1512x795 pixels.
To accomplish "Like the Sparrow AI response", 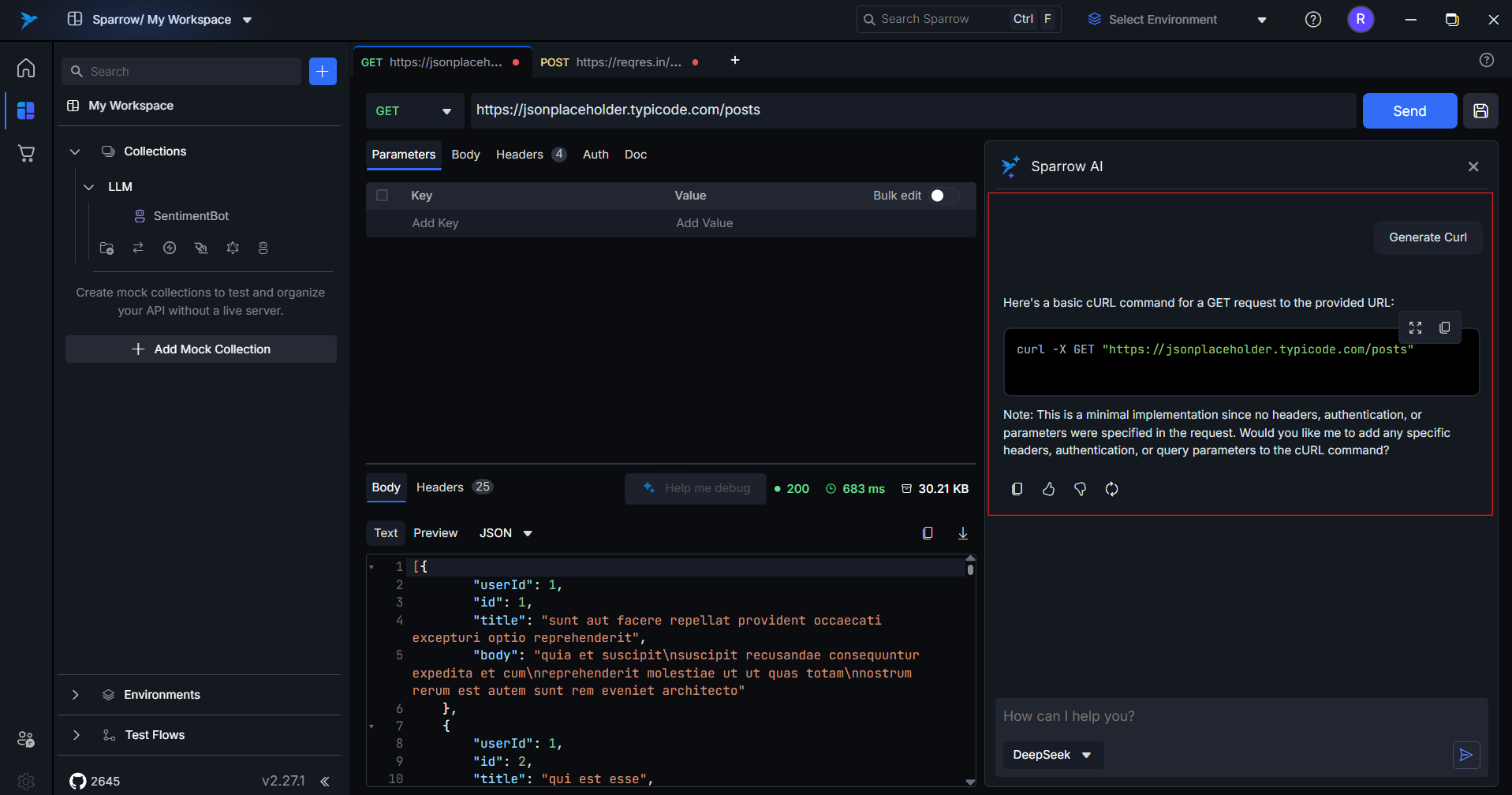I will pyautogui.click(x=1048, y=489).
